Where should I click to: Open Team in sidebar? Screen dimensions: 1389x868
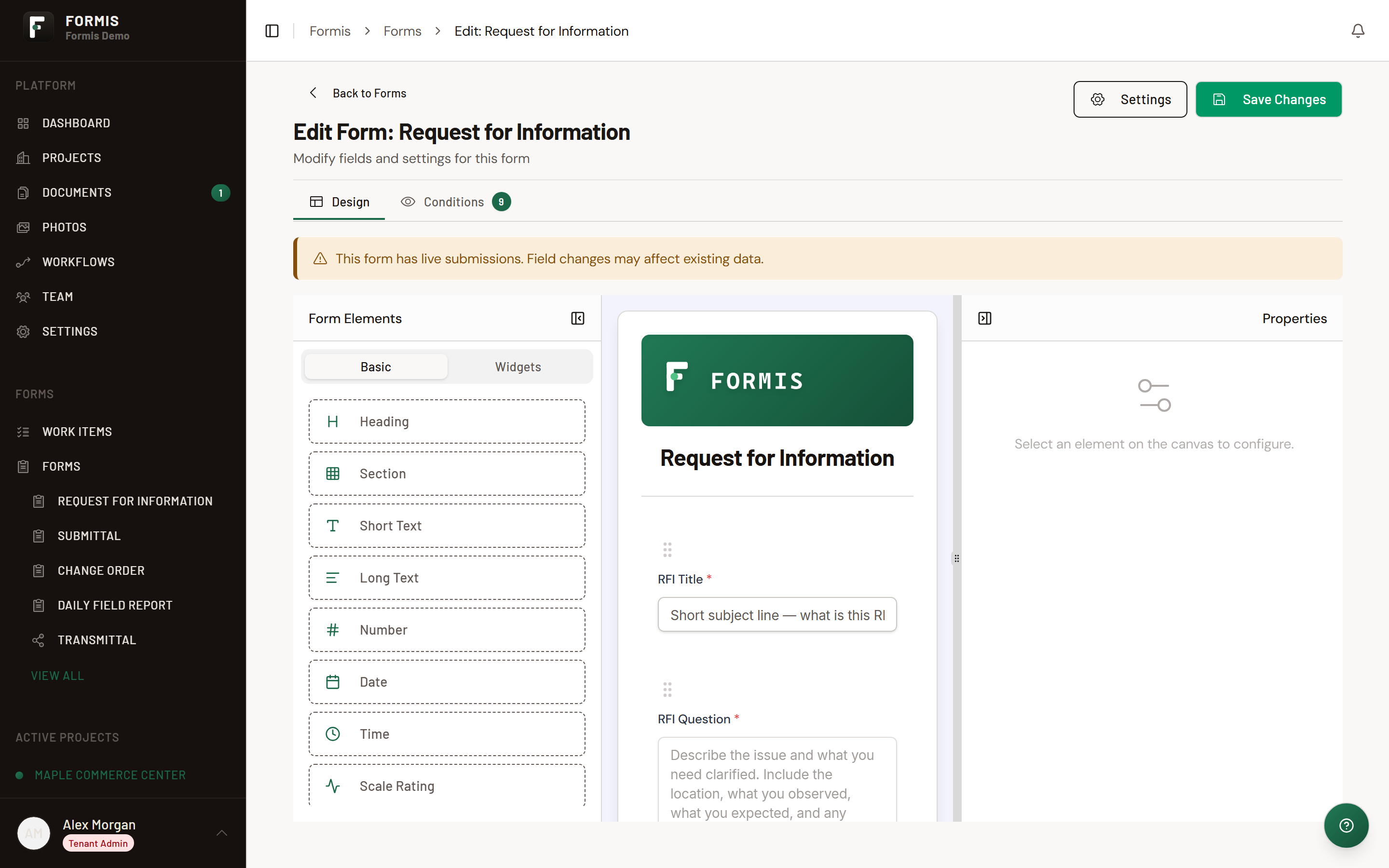coord(123,297)
